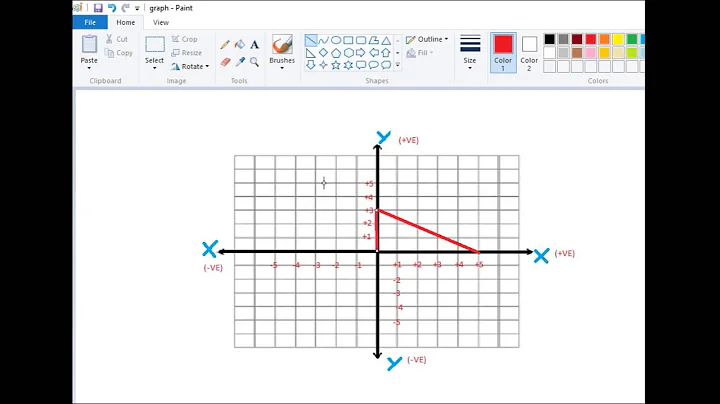Pick the green color swatch
The image size is (720, 404).
(x=632, y=39)
